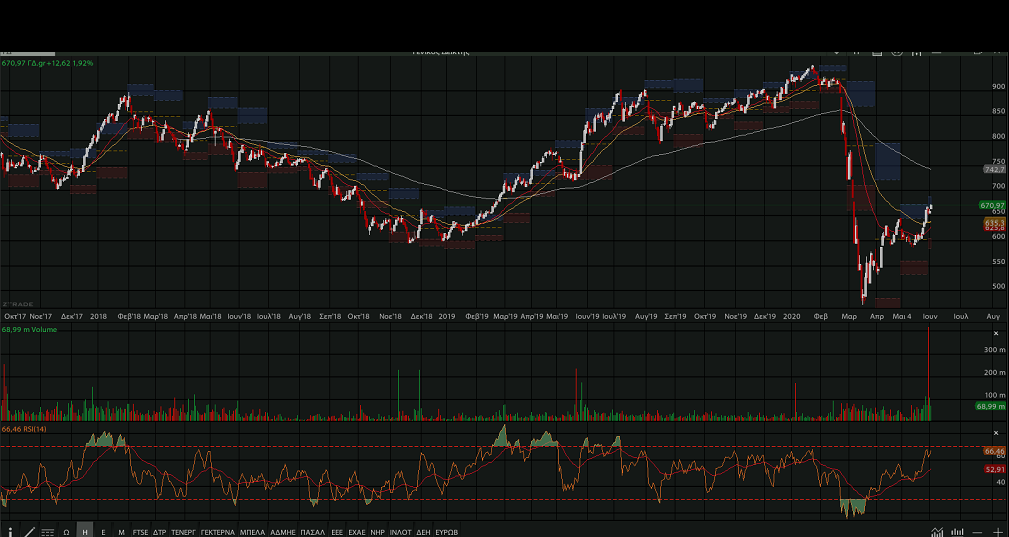Screen dimensions: 1009x537
Task: Open the dashed grid list icon
Action: pyautogui.click(x=47, y=532)
